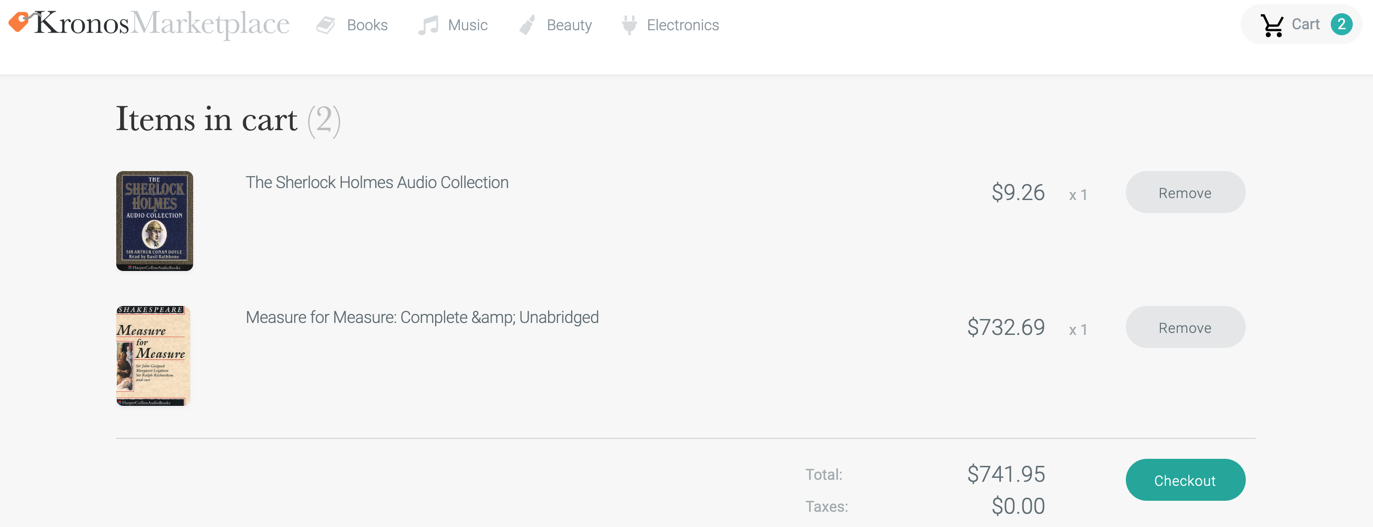Click the Sherlock Holmes cover thumbnail
The width and height of the screenshot is (1373, 527).
(154, 221)
